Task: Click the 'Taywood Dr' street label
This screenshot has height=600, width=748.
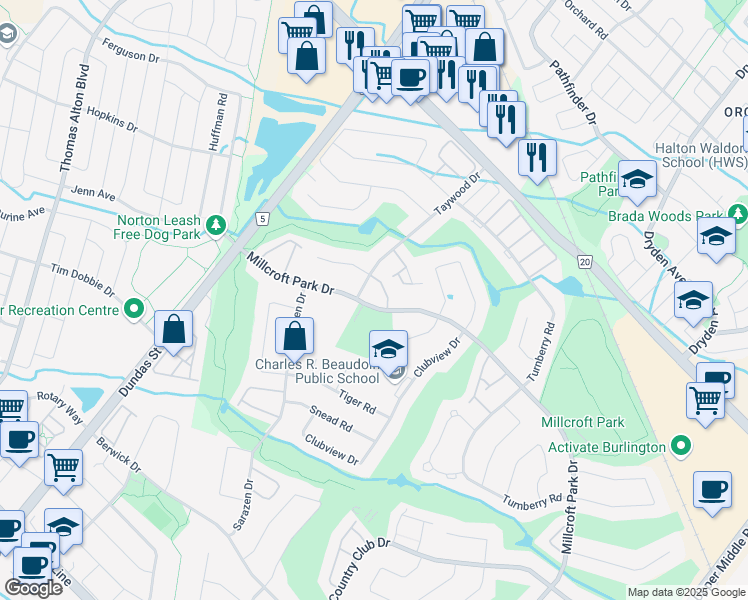Action: [x=457, y=194]
